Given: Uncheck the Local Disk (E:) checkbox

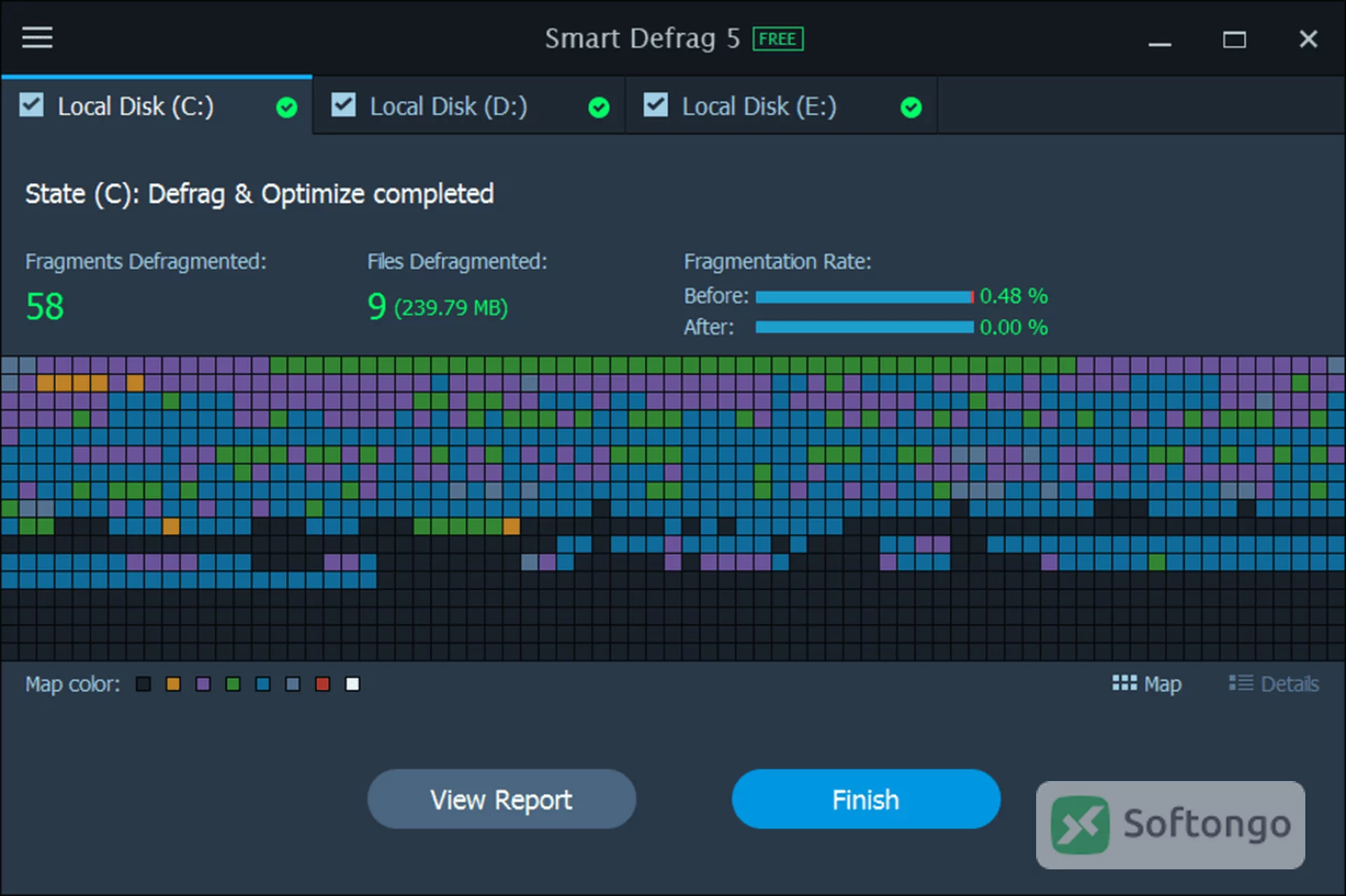Looking at the screenshot, I should (655, 105).
